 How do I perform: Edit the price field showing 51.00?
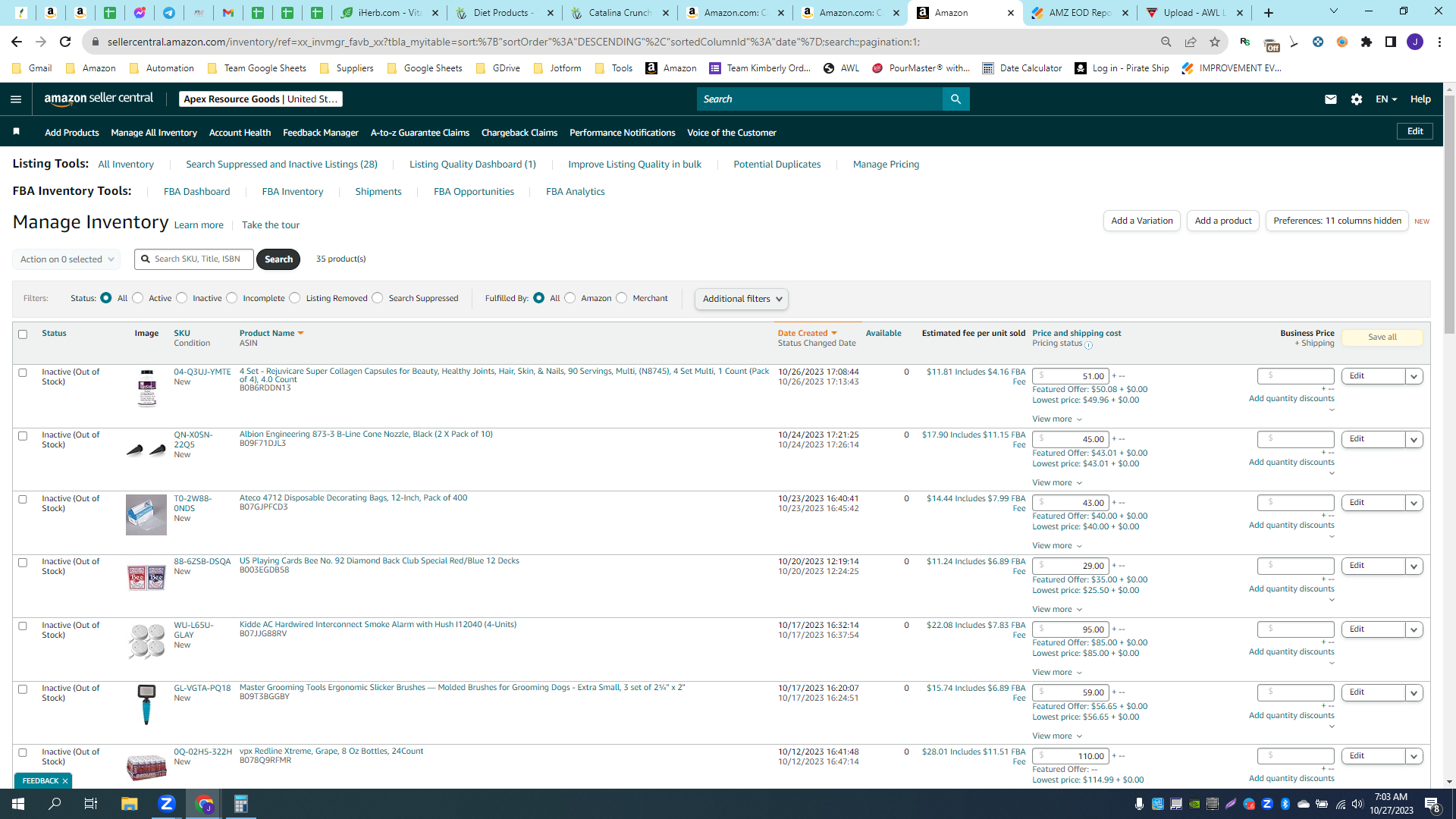tap(1071, 376)
